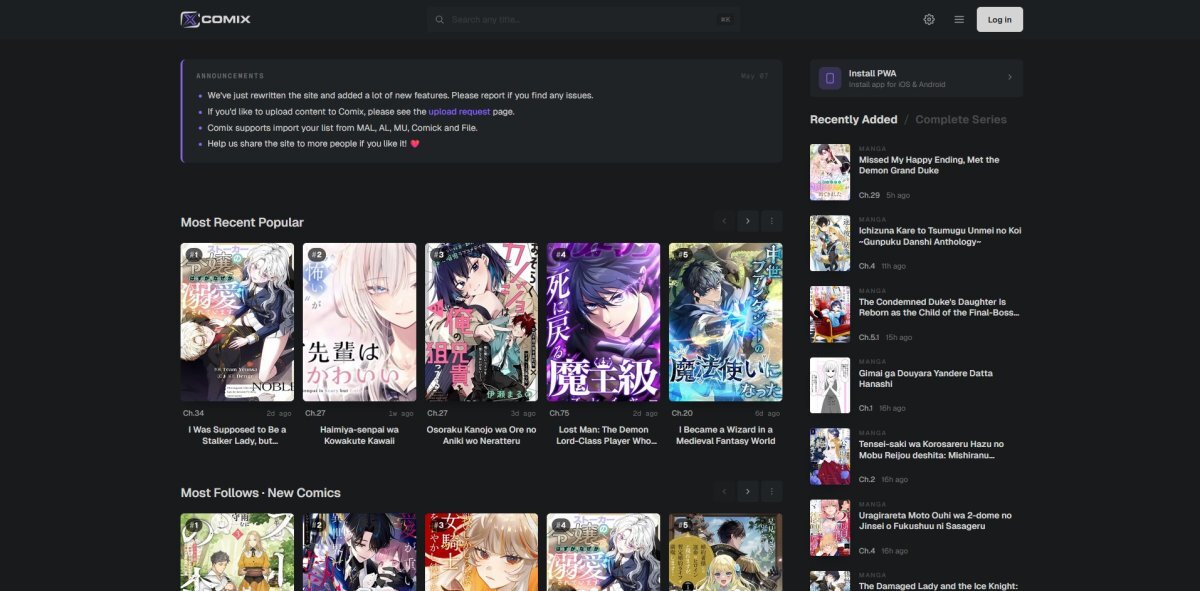Click Ch.34 under the Stalker Lady cover

click(193, 413)
